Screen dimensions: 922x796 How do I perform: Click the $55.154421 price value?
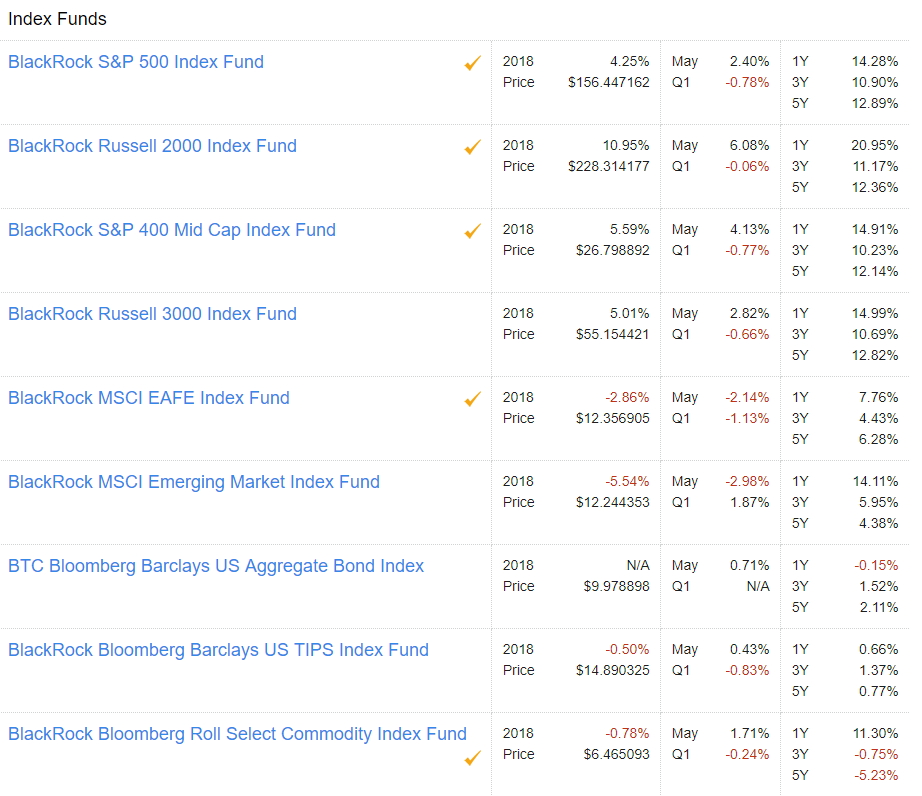click(x=613, y=335)
